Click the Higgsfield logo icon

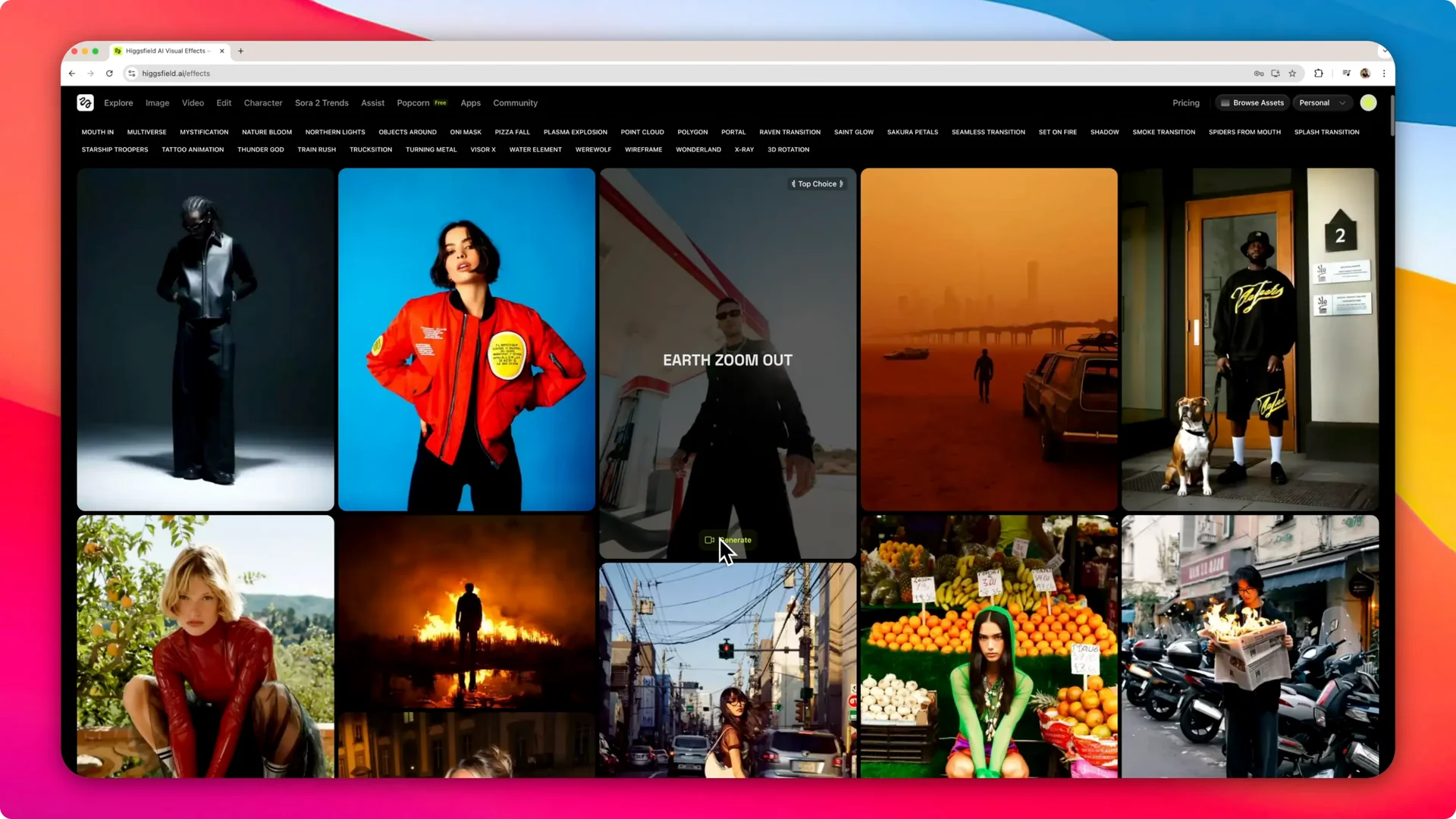coord(85,102)
